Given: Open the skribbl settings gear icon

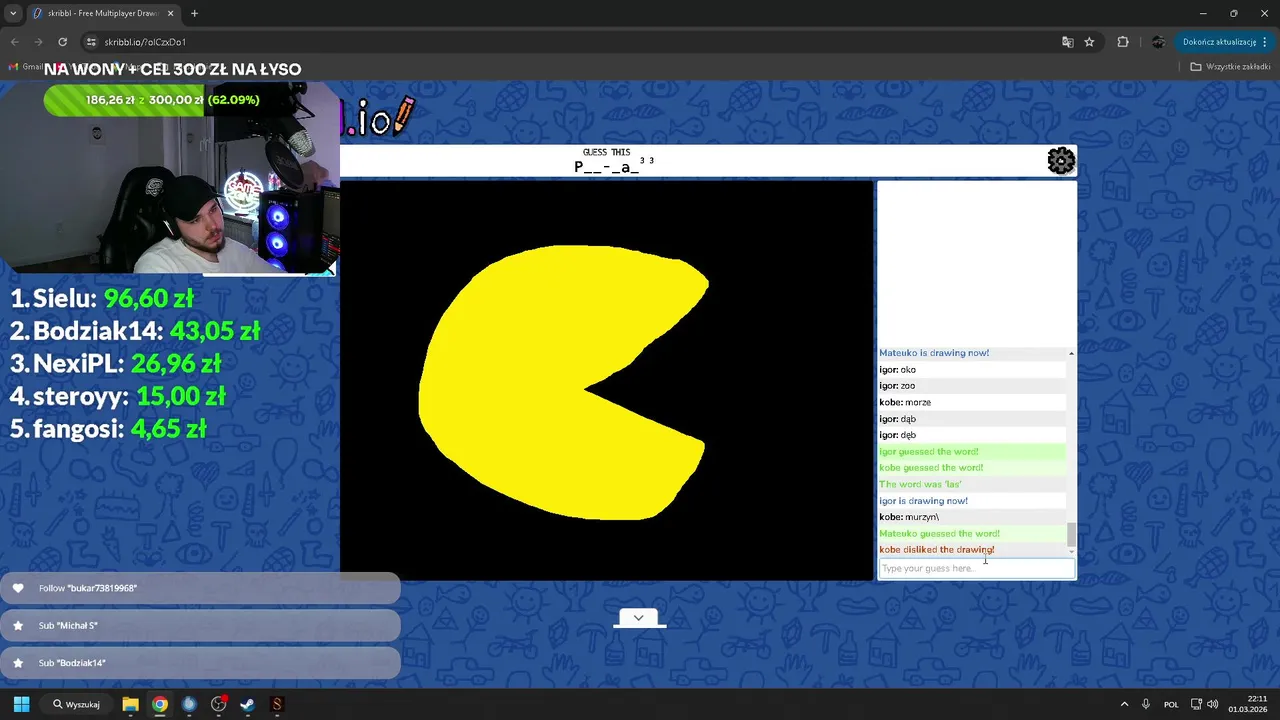Looking at the screenshot, I should click(x=1061, y=161).
